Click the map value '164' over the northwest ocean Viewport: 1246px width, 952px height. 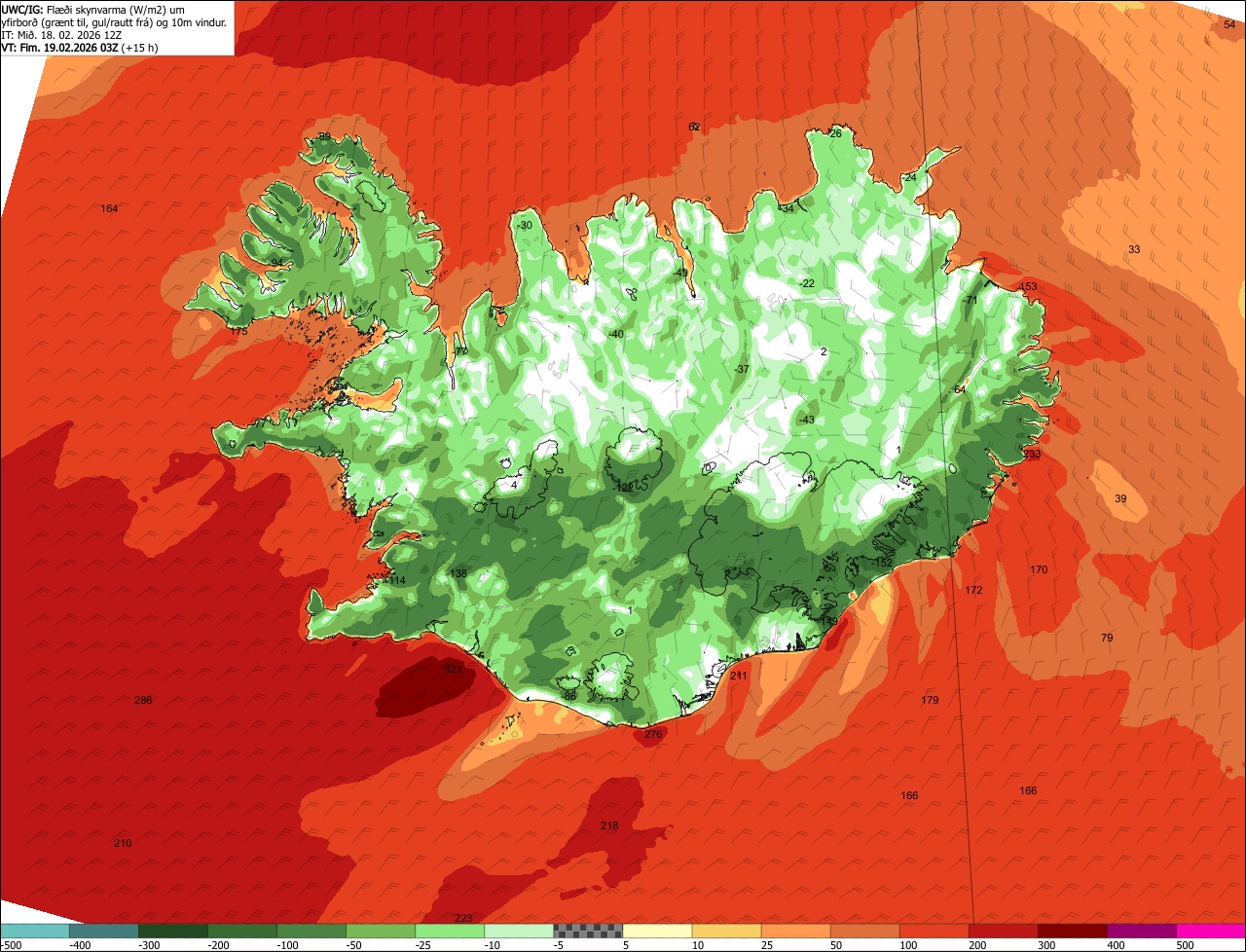109,208
